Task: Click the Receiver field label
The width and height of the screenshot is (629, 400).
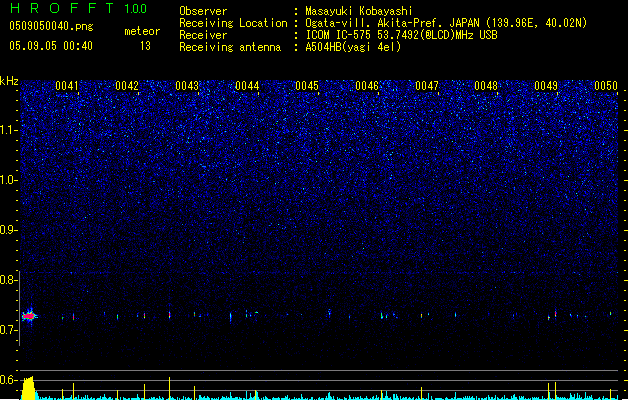Action: coord(203,35)
